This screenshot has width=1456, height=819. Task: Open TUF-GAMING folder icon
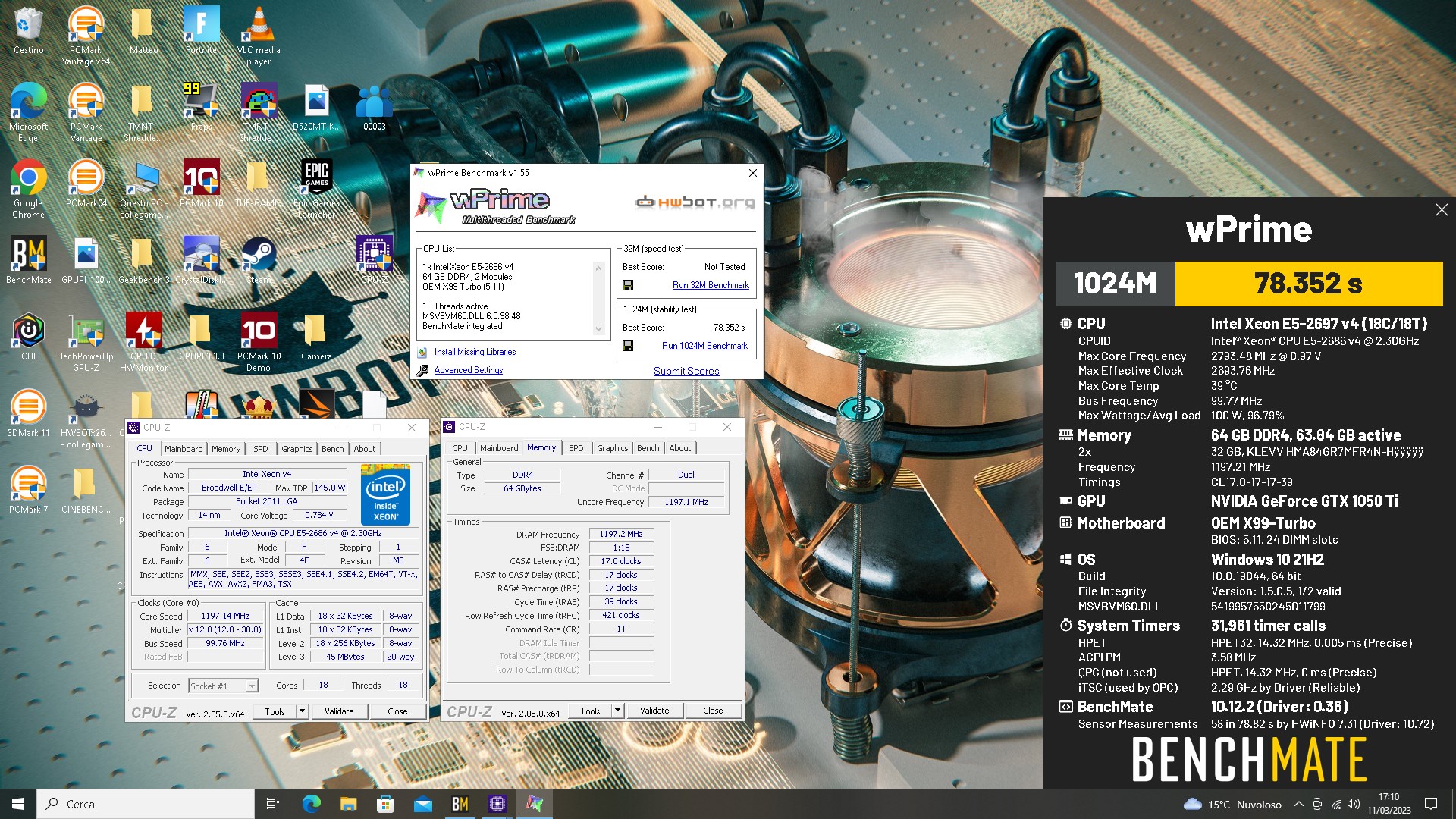click(x=259, y=184)
